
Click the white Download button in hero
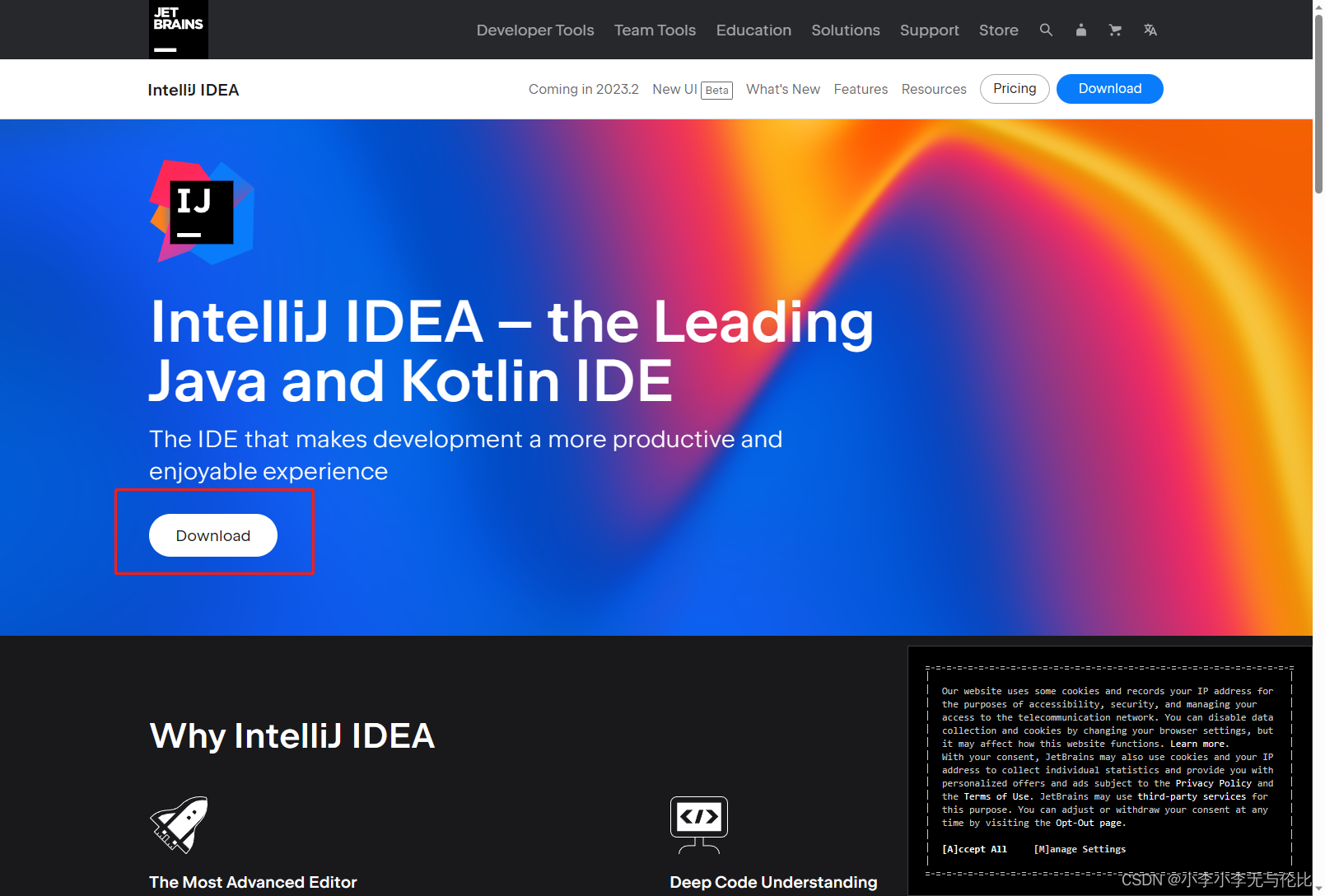point(213,535)
